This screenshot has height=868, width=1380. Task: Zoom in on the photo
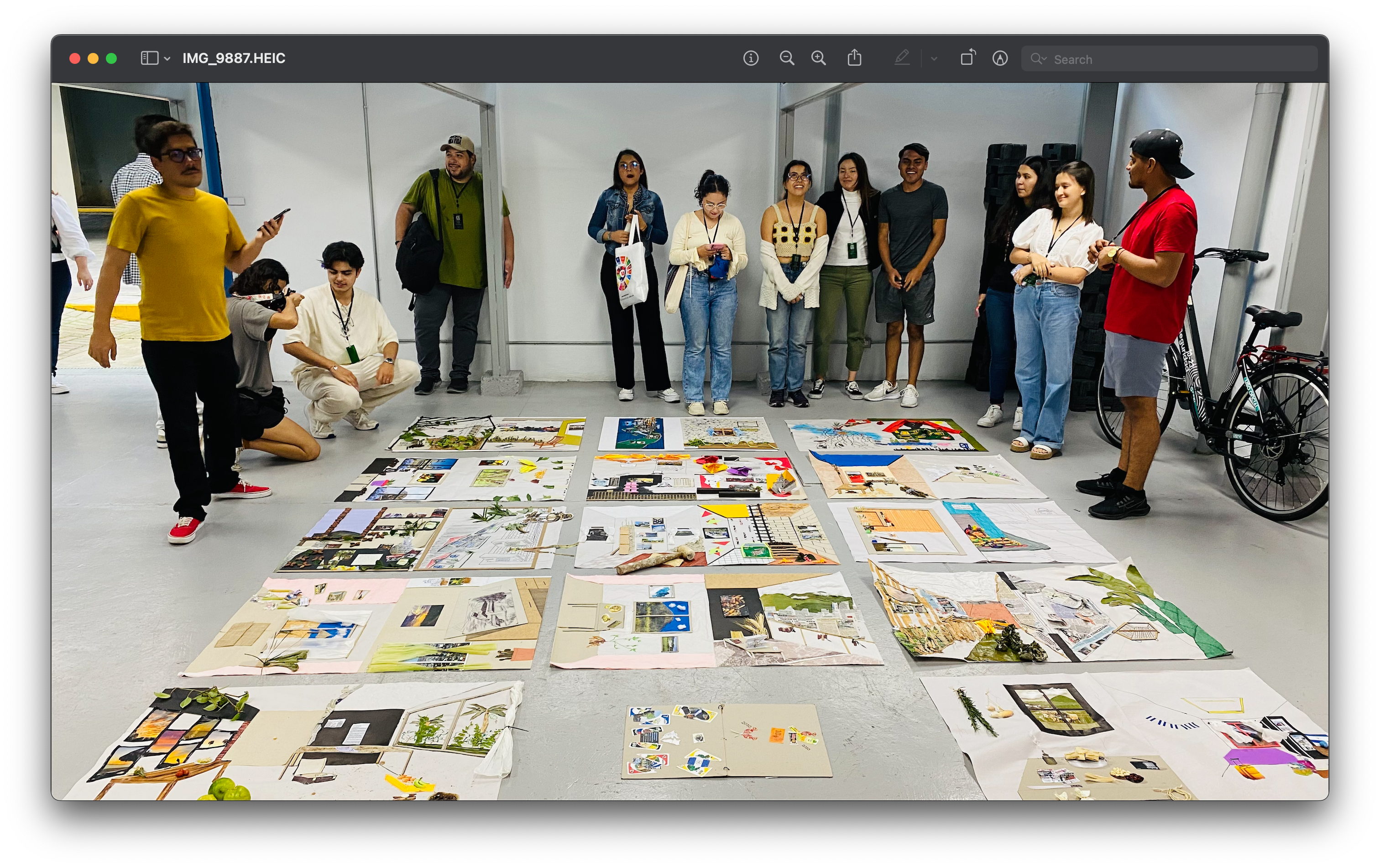click(x=818, y=58)
